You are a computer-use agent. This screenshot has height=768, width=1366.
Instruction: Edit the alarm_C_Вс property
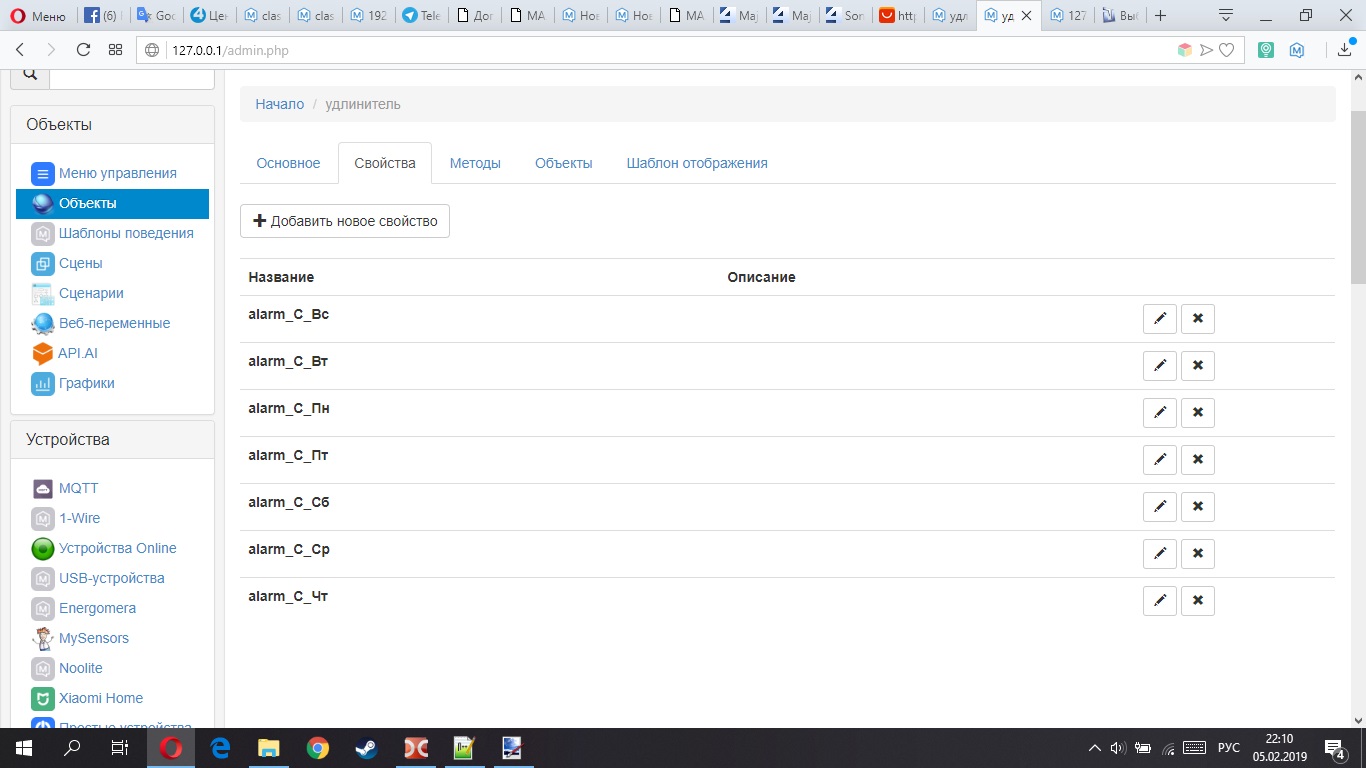pyautogui.click(x=1160, y=319)
